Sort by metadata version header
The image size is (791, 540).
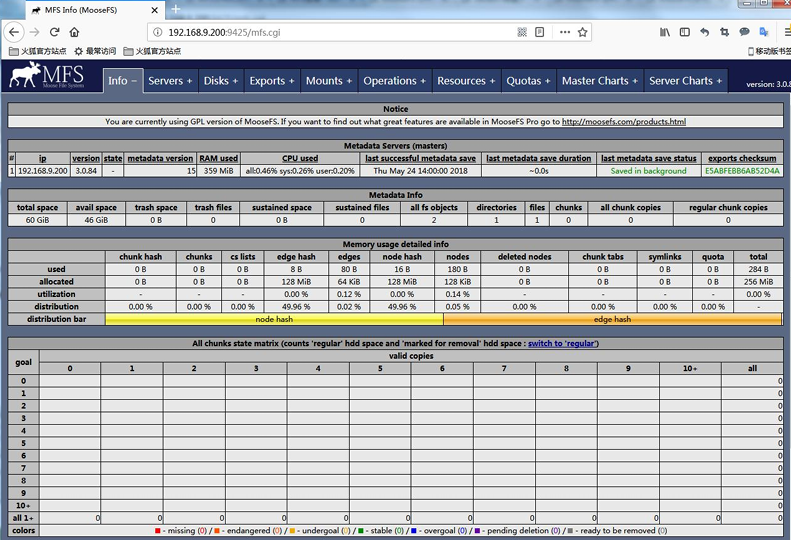click(160, 158)
